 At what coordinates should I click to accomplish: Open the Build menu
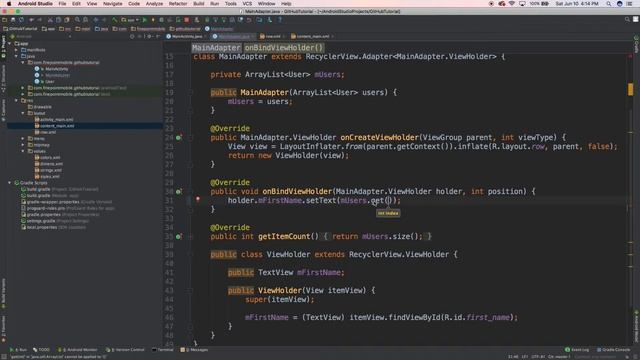point(199,4)
